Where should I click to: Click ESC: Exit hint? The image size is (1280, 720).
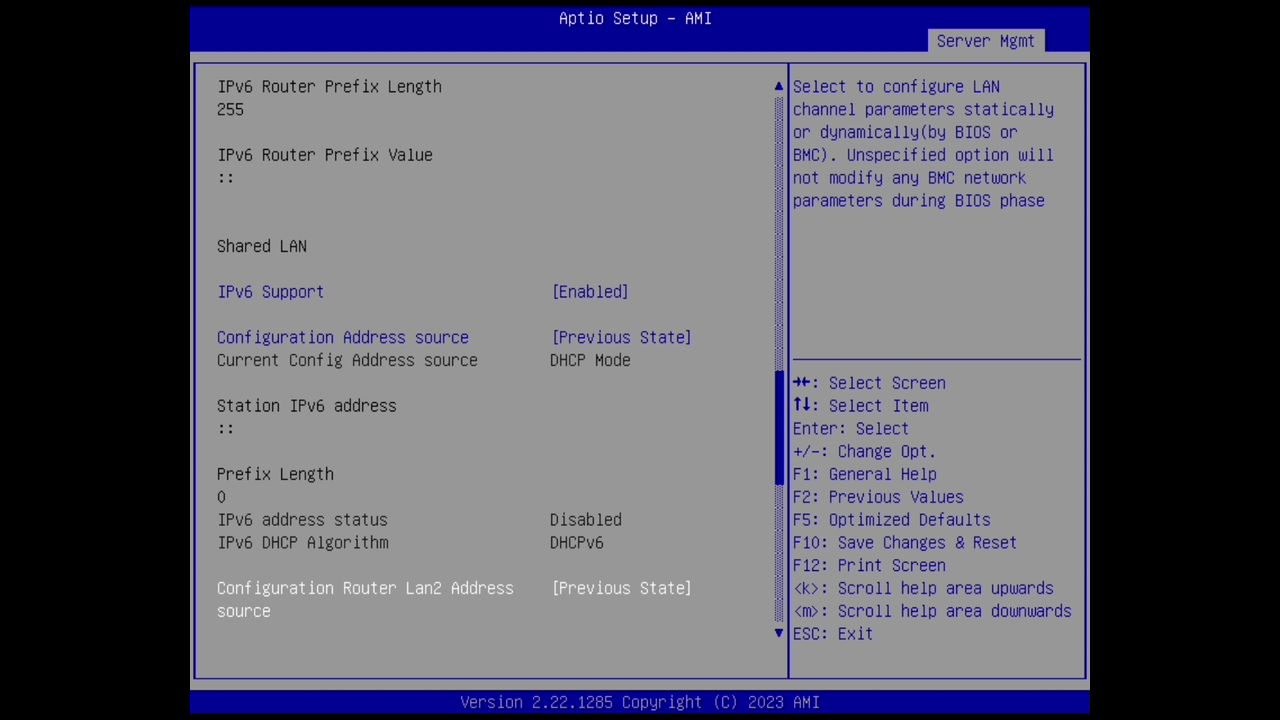pos(833,634)
